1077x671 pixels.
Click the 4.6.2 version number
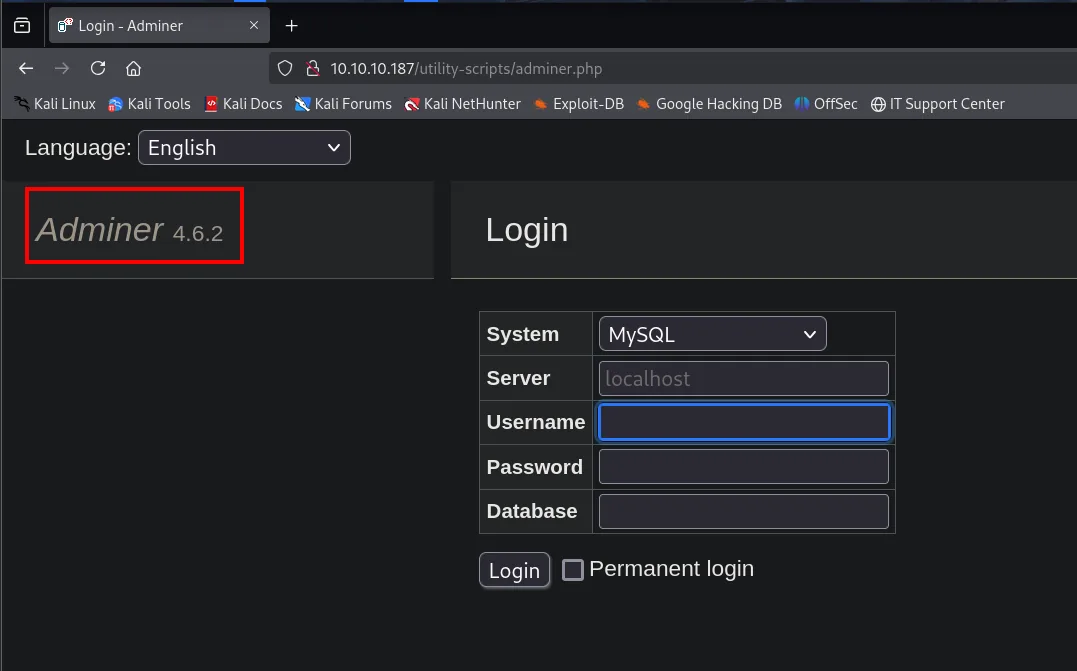point(198,234)
